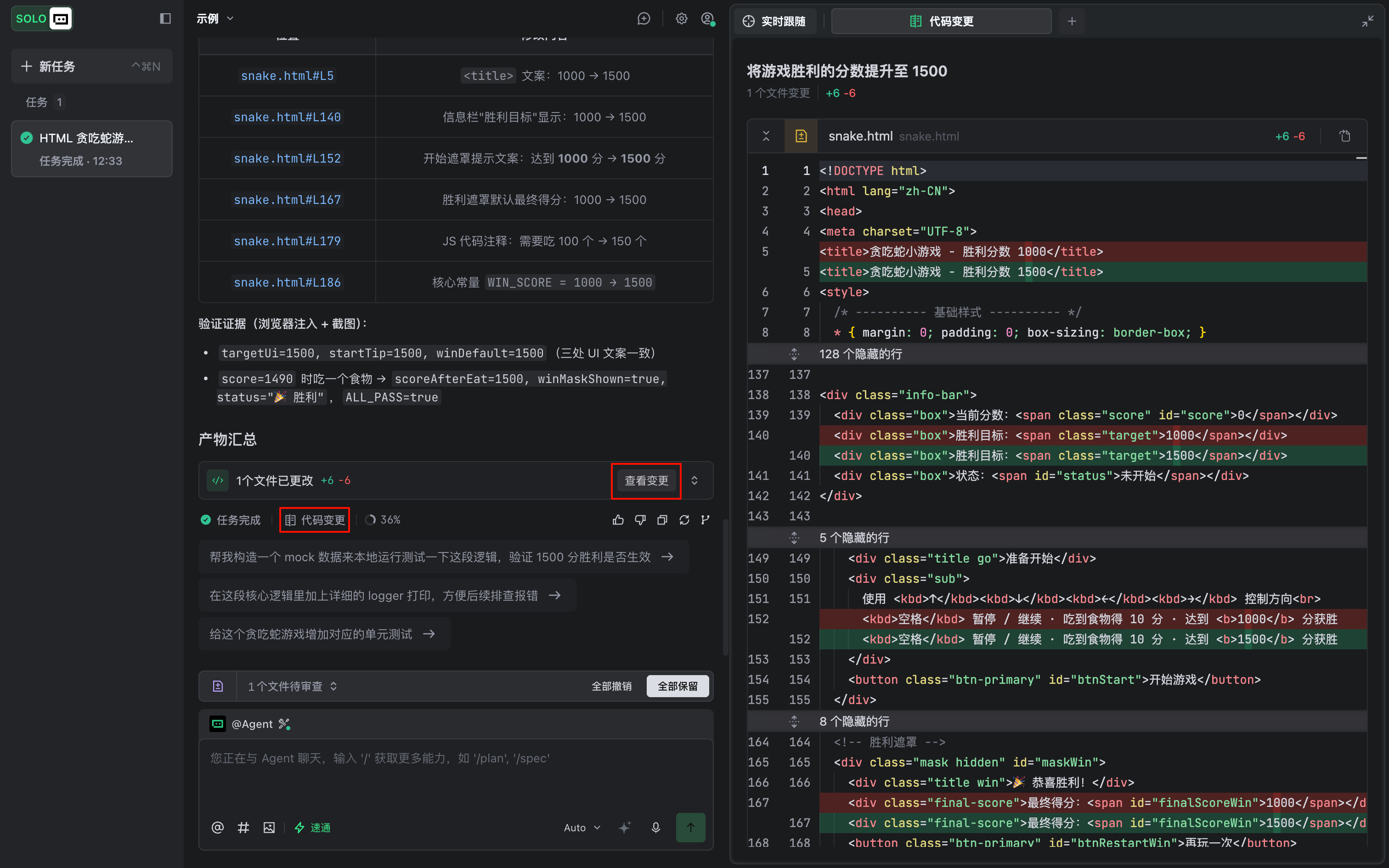
Task: Click the Agent chat input field
Action: point(456,775)
